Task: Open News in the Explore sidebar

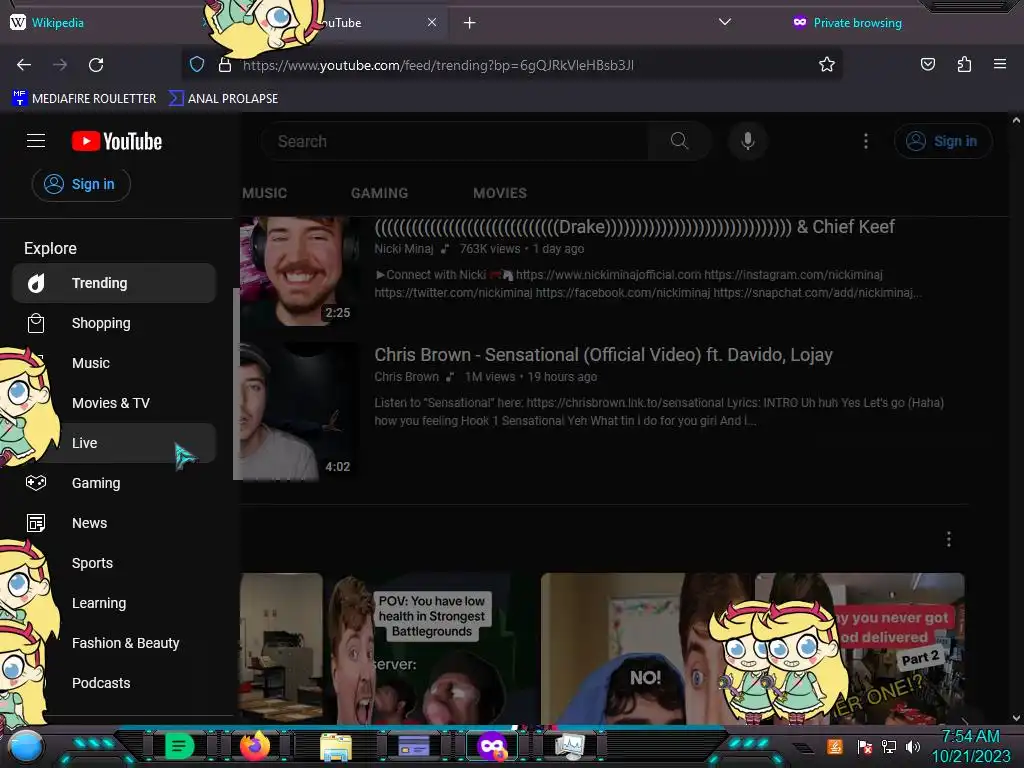Action: click(114, 523)
